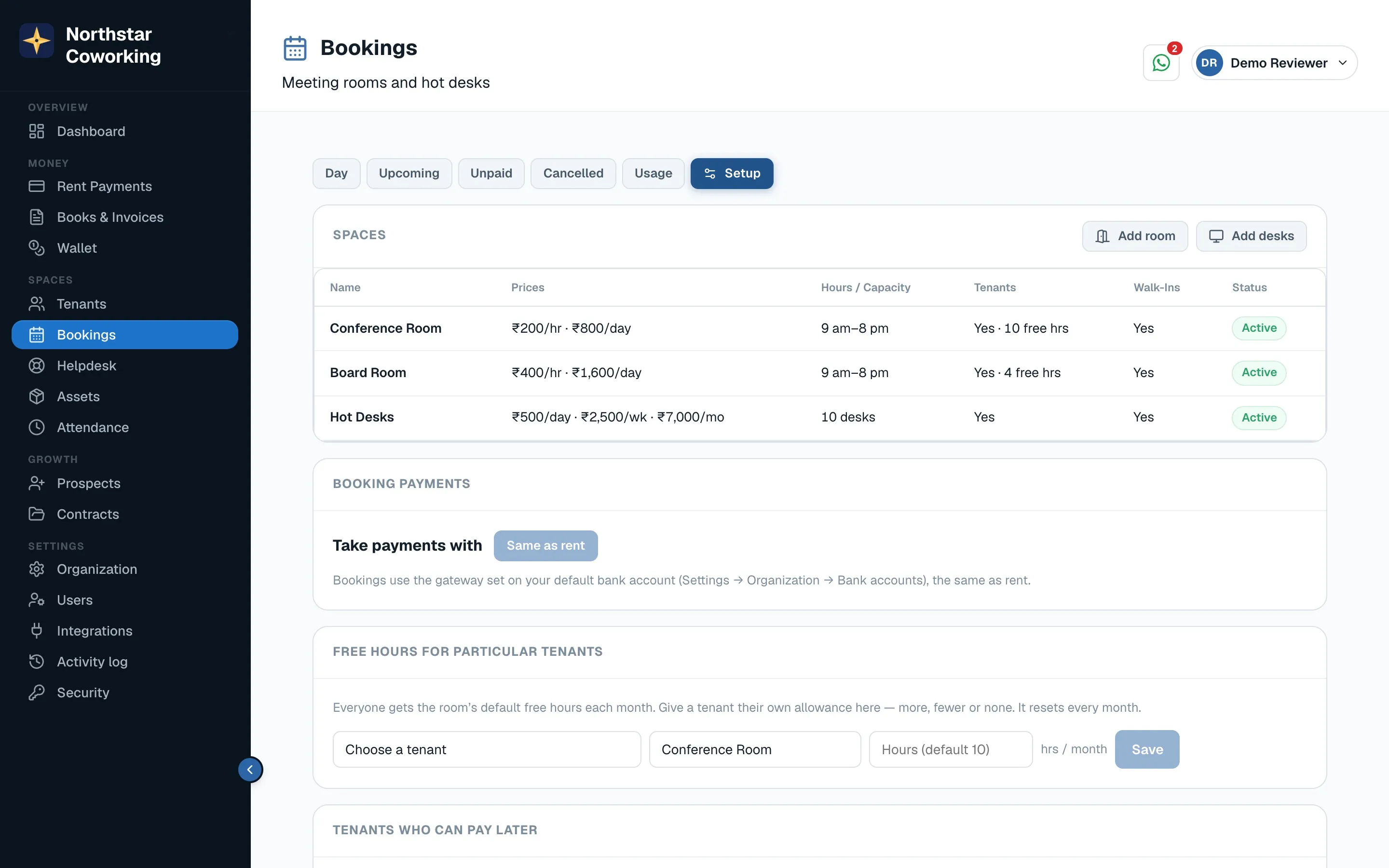
Task: Select the Bookings sidebar item
Action: 124,335
